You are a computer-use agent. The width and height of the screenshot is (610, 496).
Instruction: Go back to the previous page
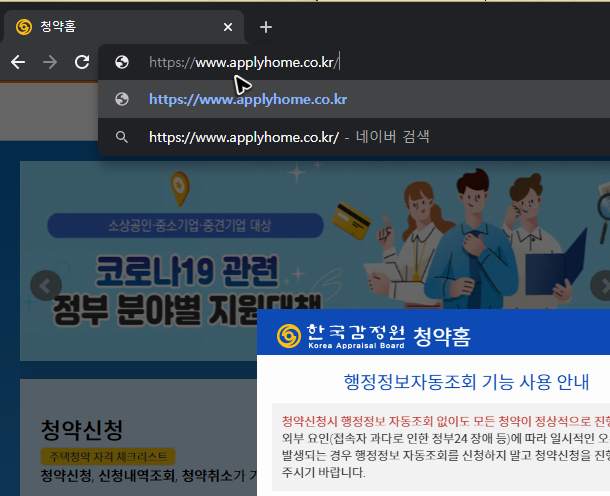pyautogui.click(x=18, y=62)
